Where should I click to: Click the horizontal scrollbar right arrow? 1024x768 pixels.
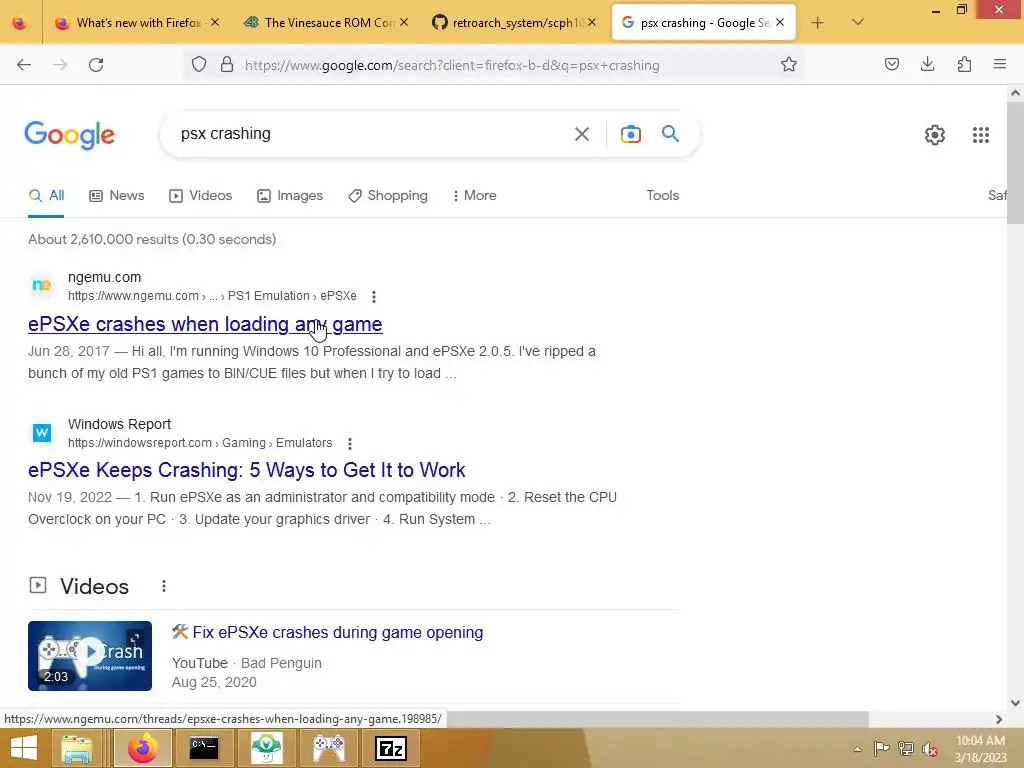coord(999,719)
